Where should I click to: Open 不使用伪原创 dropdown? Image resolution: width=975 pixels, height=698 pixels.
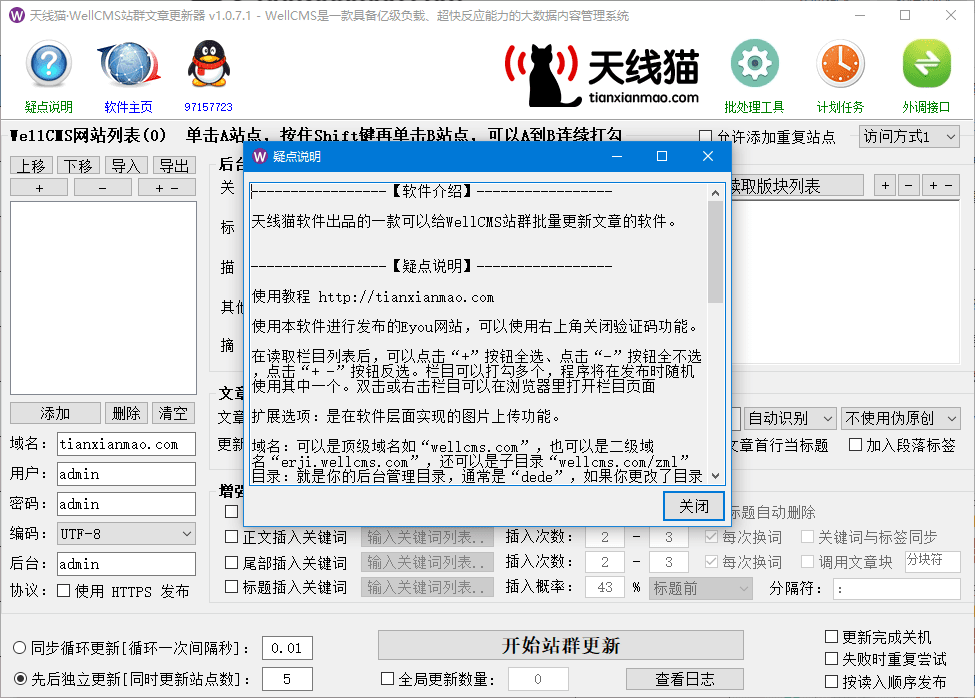900,418
